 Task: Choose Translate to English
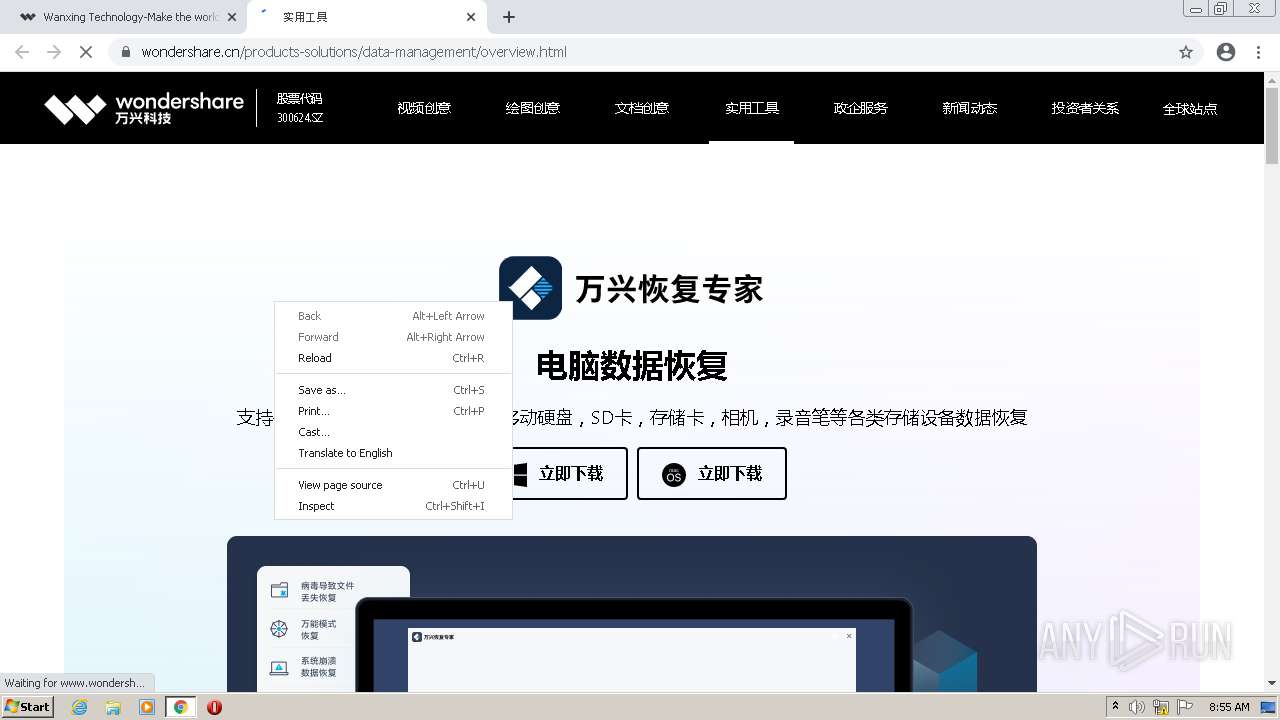pyautogui.click(x=393, y=453)
